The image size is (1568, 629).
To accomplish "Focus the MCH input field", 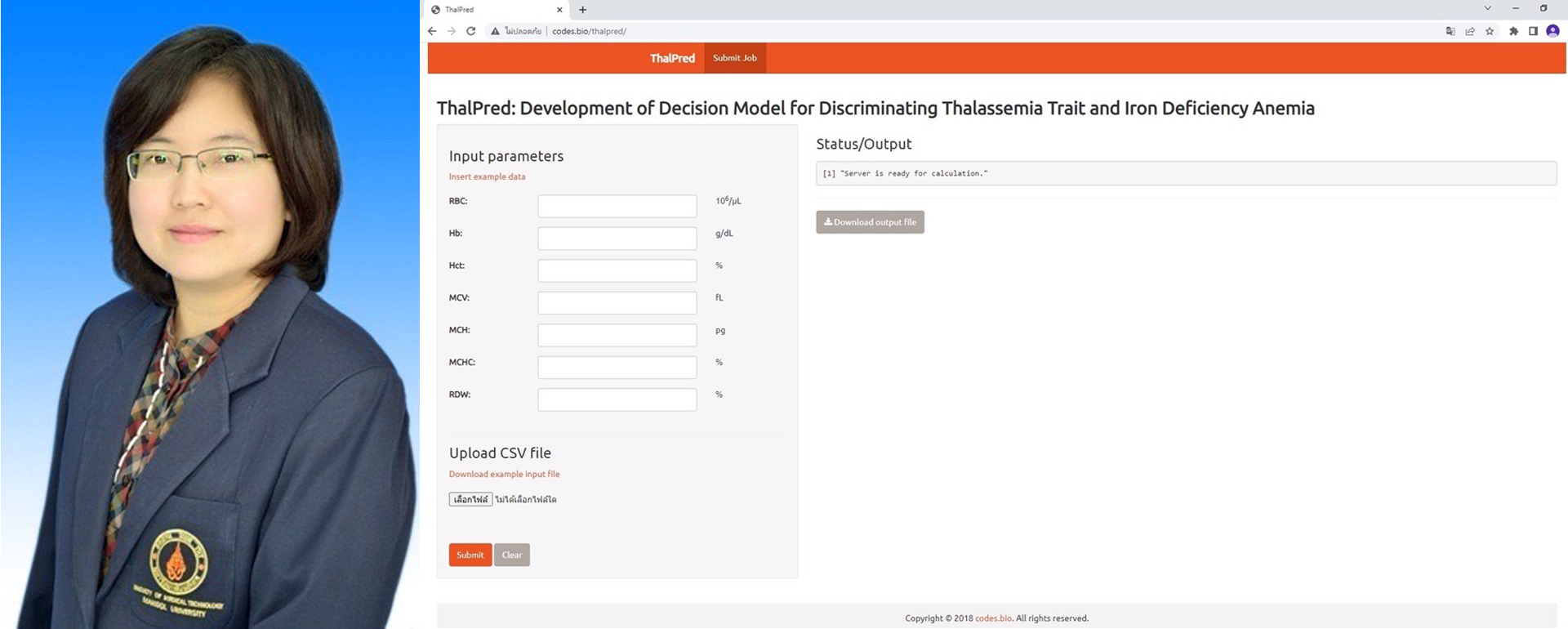I will pyautogui.click(x=617, y=335).
